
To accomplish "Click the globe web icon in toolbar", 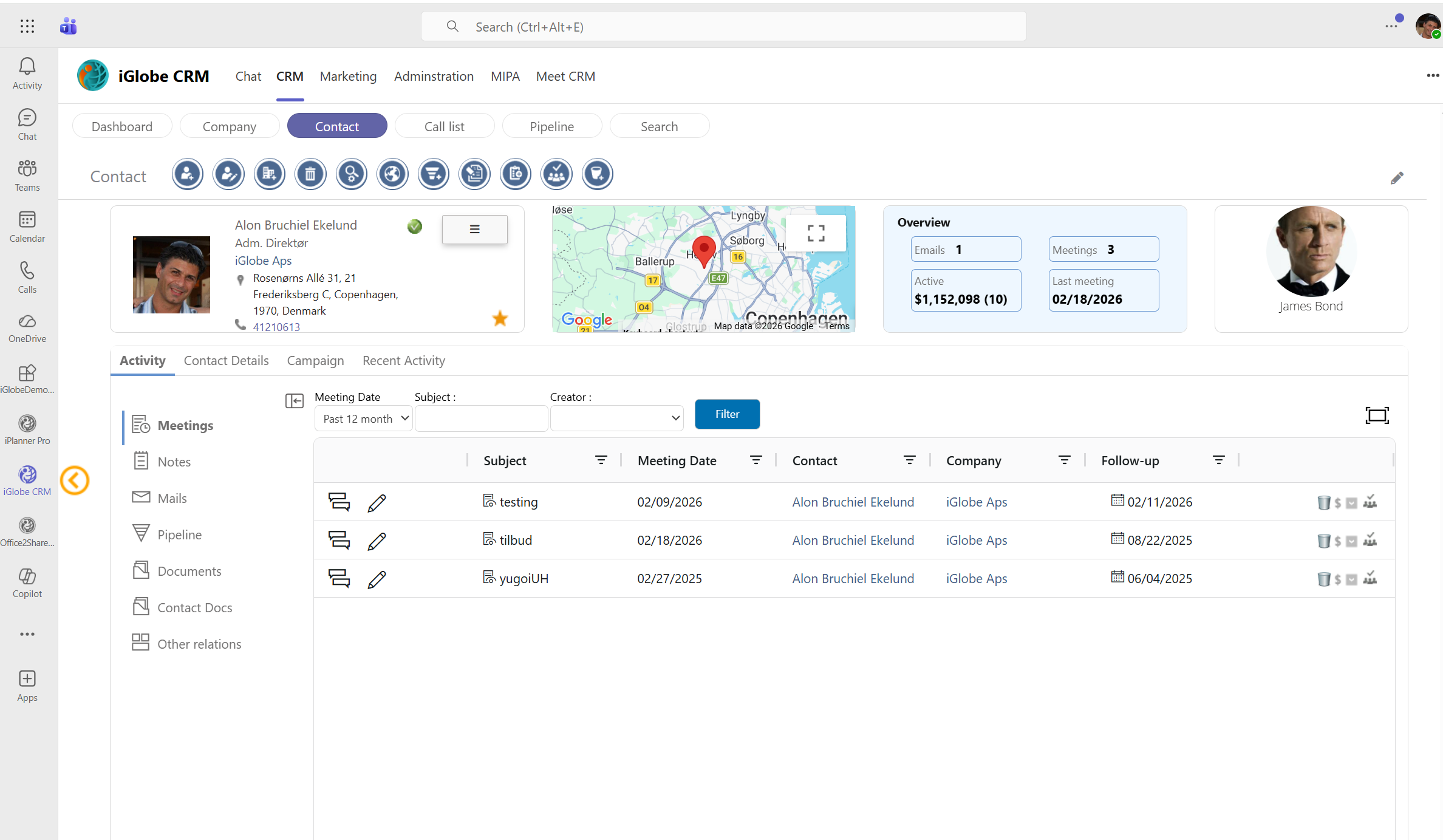I will [x=392, y=174].
